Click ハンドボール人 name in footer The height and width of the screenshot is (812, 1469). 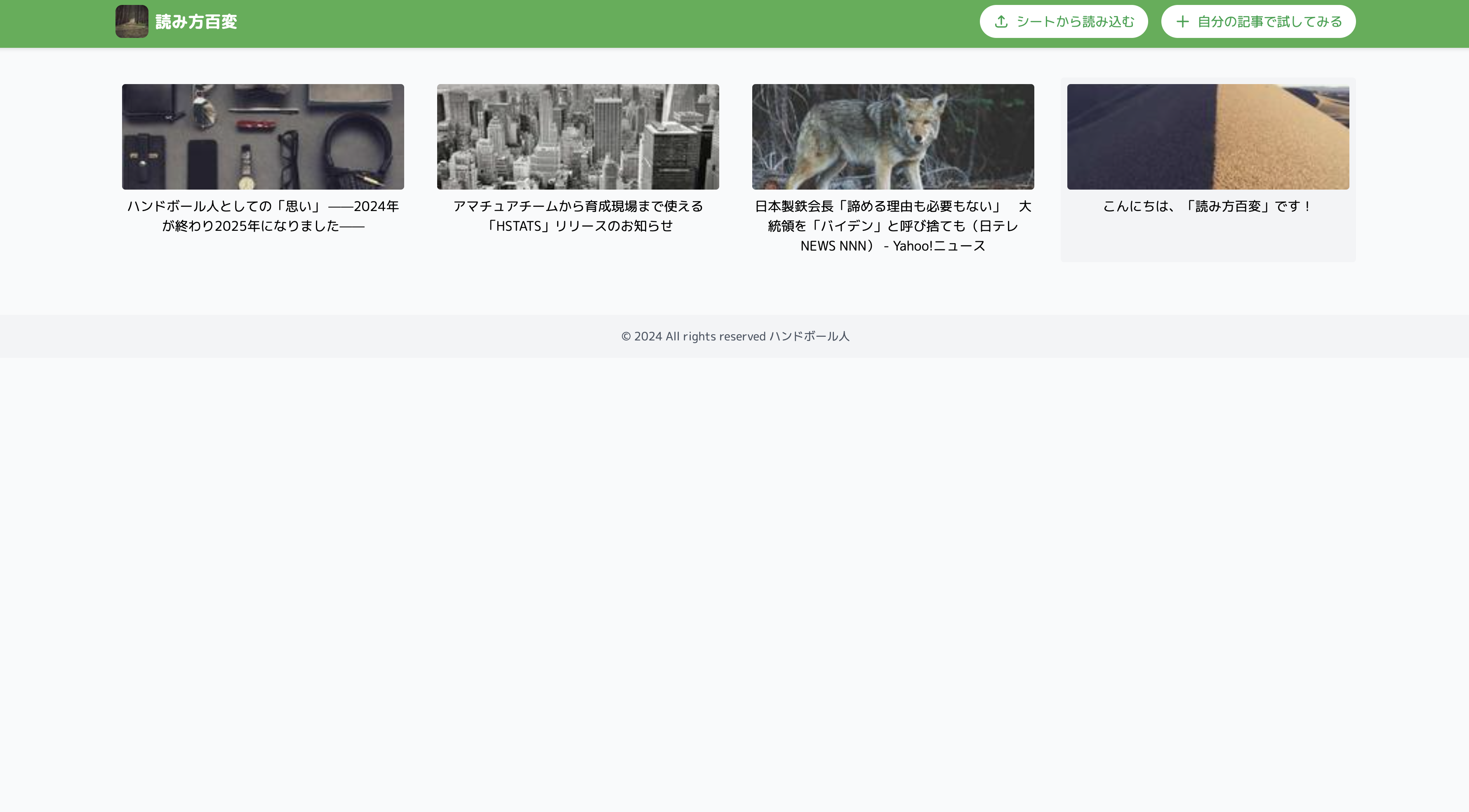click(809, 336)
